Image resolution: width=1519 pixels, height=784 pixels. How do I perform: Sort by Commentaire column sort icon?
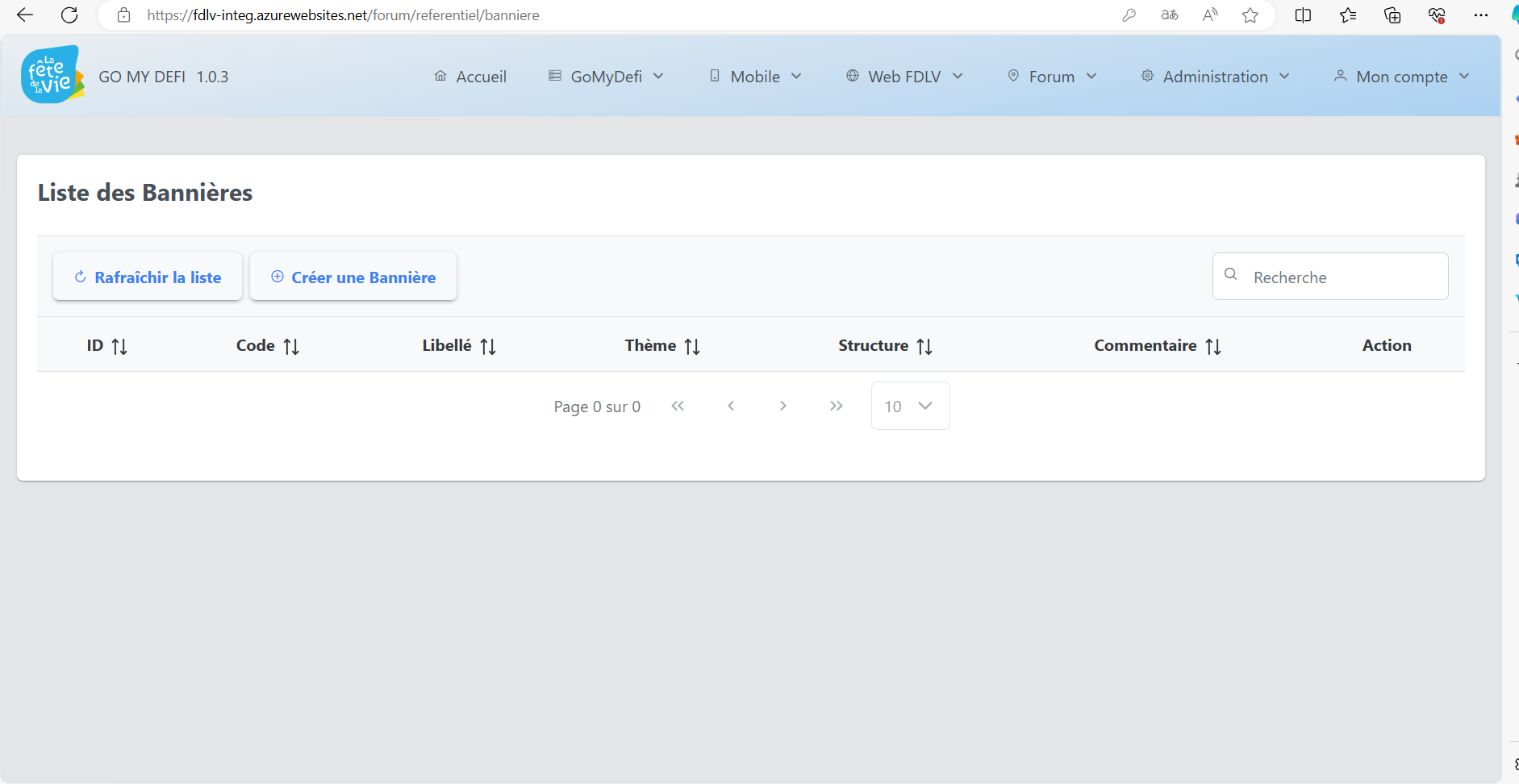coord(1213,347)
